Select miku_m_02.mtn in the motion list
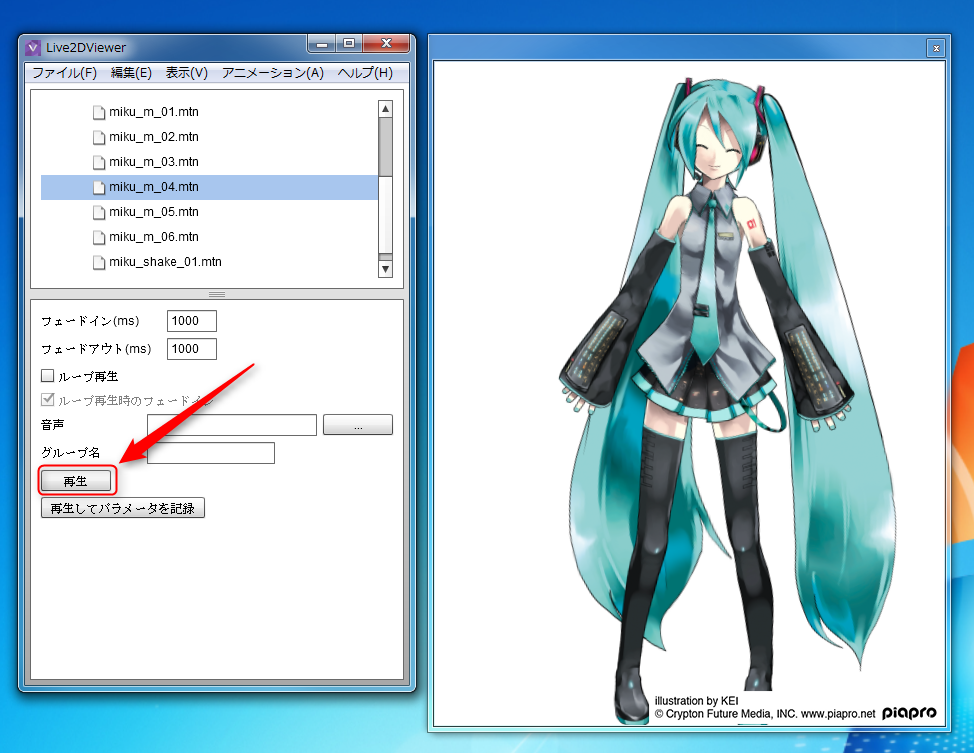Screen dimensions: 974x753 153,137
